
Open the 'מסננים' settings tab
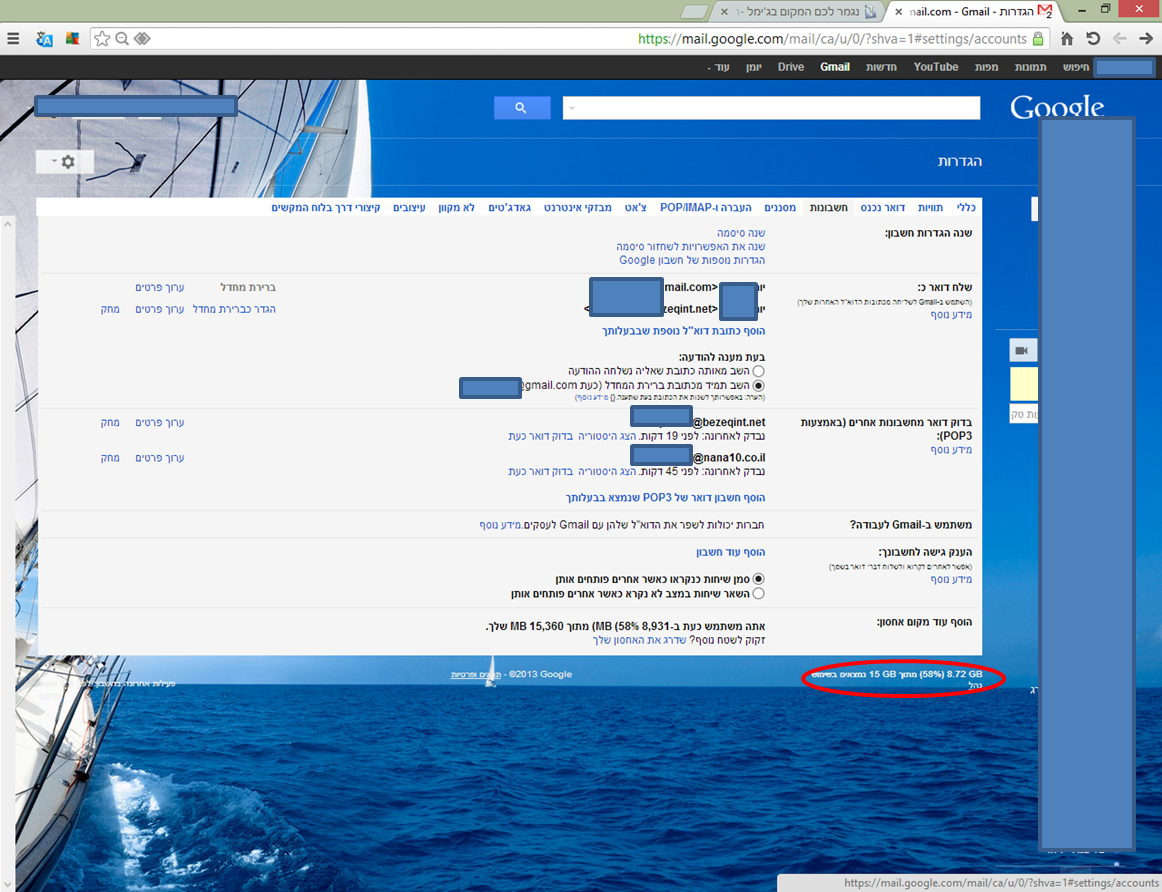(780, 207)
